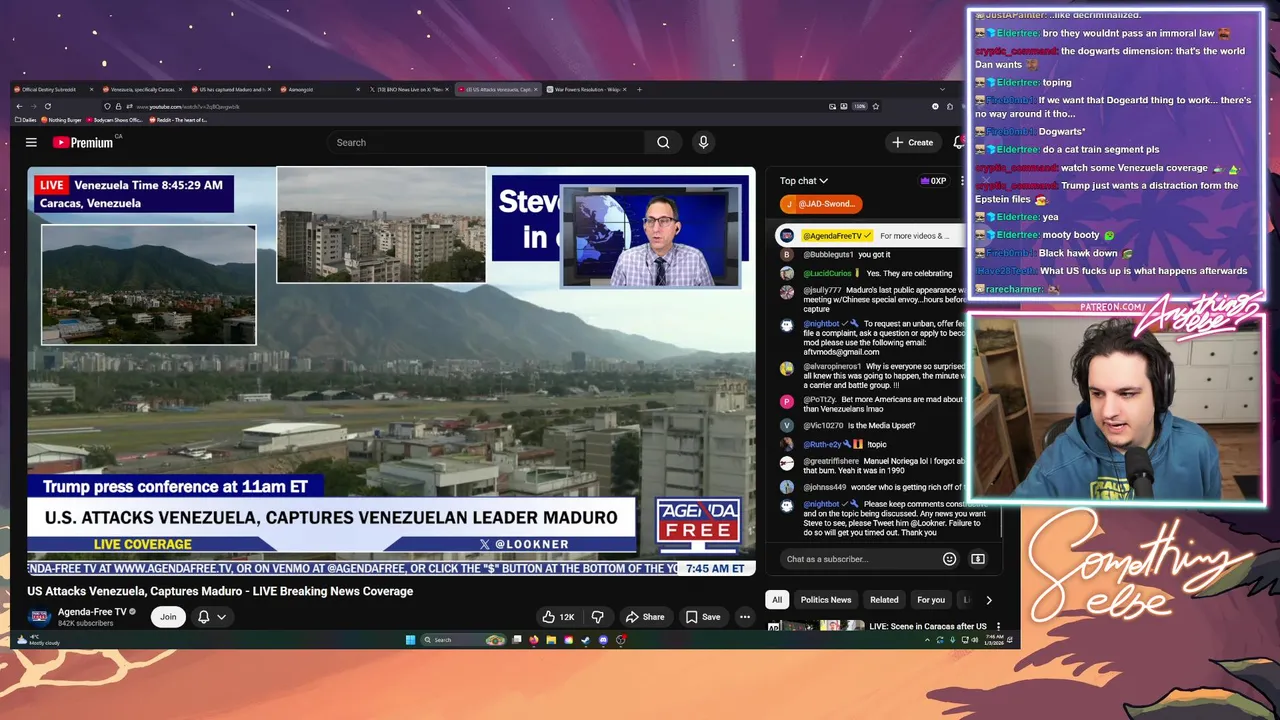The height and width of the screenshot is (720, 1280).
Task: Click the super chat dollar button
Action: click(978, 559)
